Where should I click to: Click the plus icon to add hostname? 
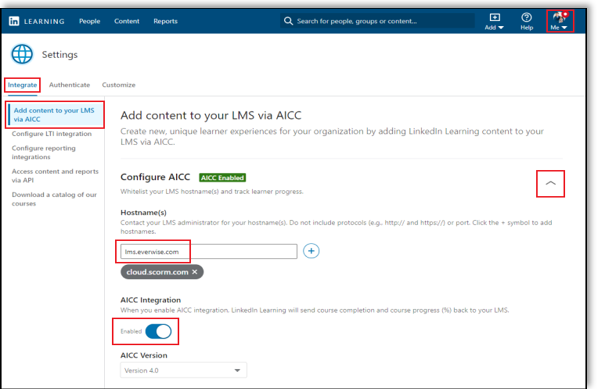click(311, 251)
